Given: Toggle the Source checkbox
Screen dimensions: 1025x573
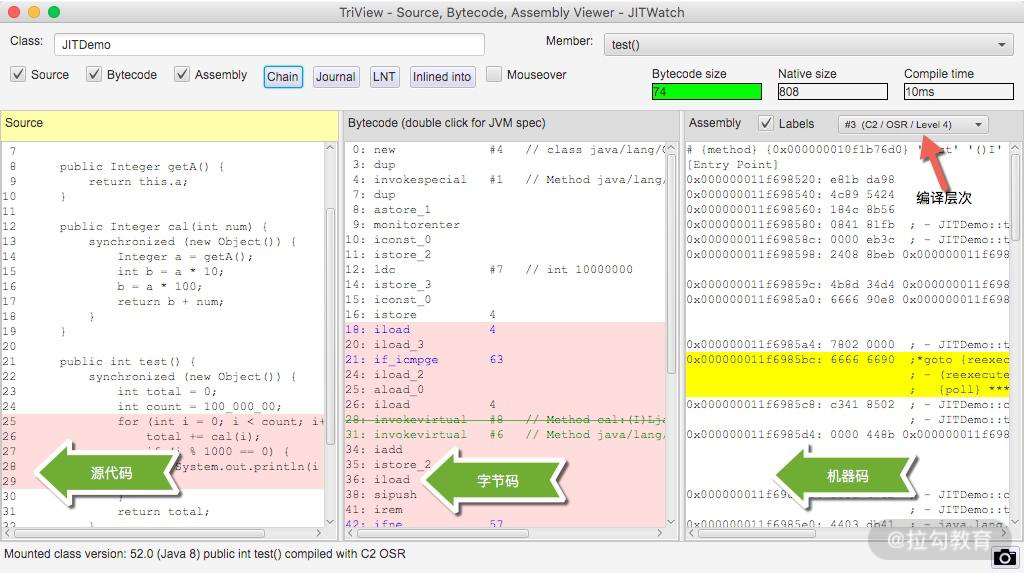Looking at the screenshot, I should click(x=18, y=75).
